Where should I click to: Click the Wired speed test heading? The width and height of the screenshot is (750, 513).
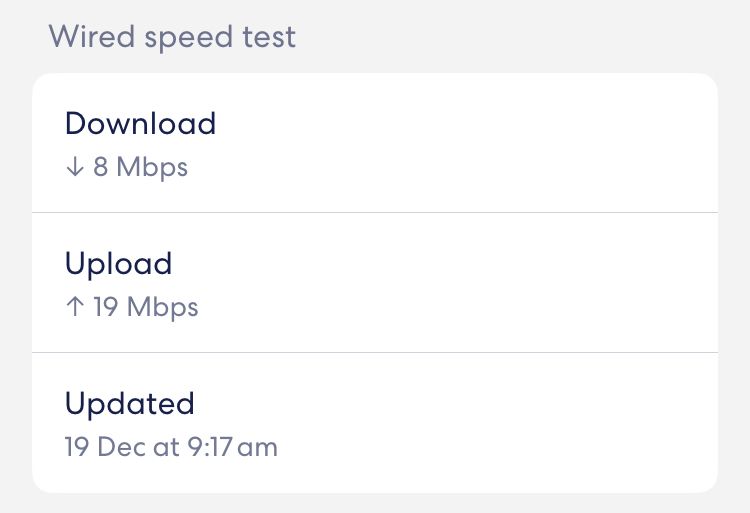click(x=172, y=38)
